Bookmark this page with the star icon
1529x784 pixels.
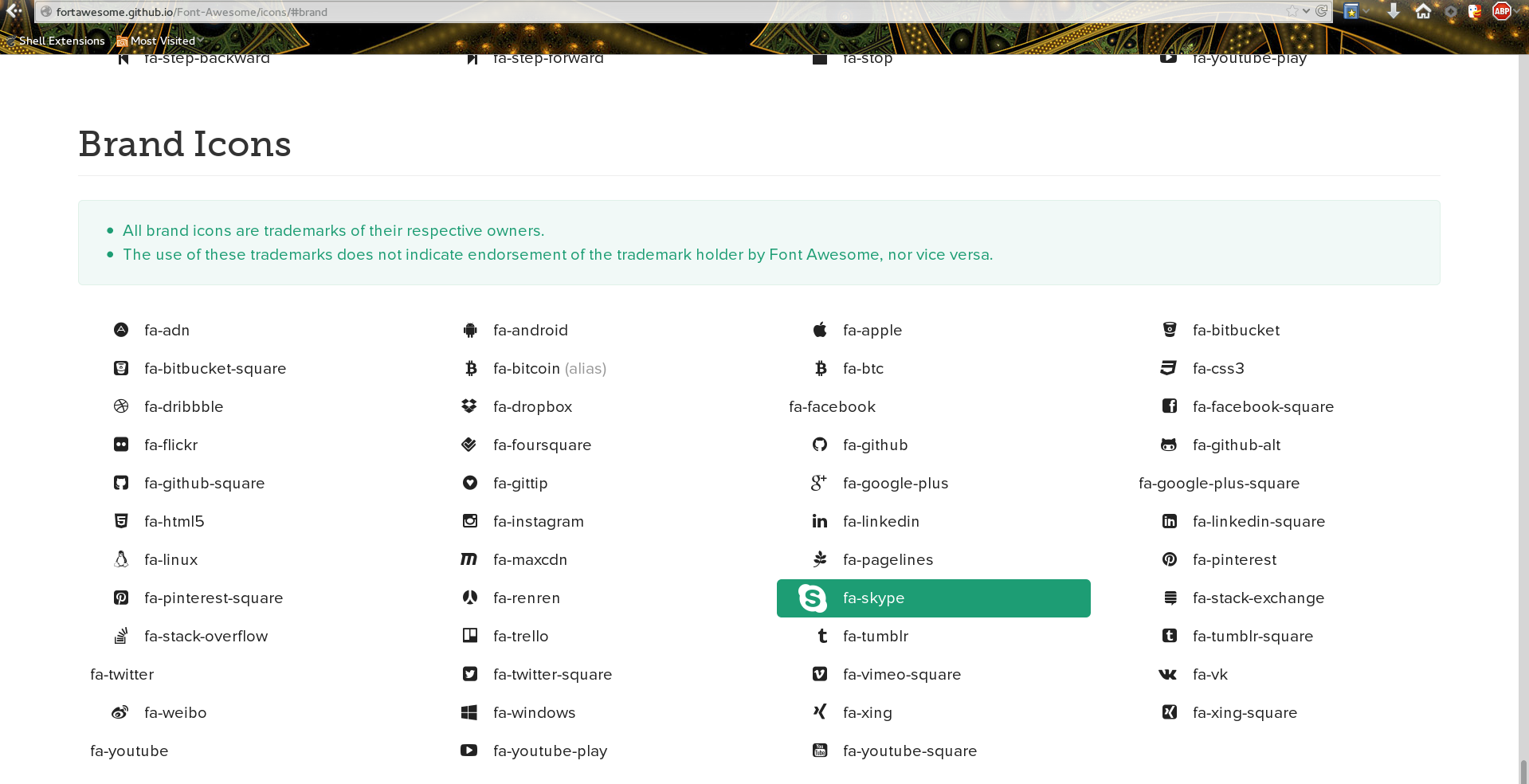pyautogui.click(x=1292, y=11)
